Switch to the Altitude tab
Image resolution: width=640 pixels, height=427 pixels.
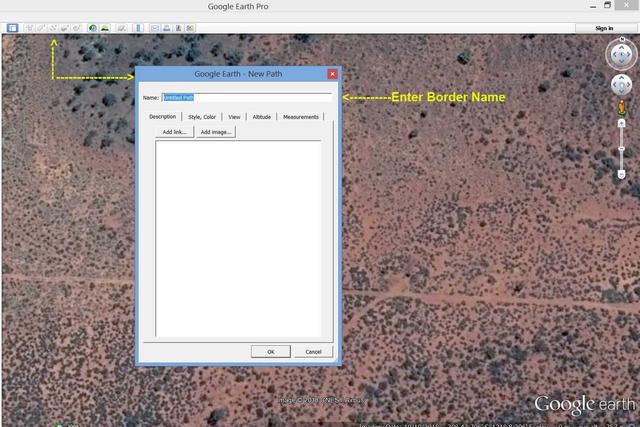tap(262, 117)
